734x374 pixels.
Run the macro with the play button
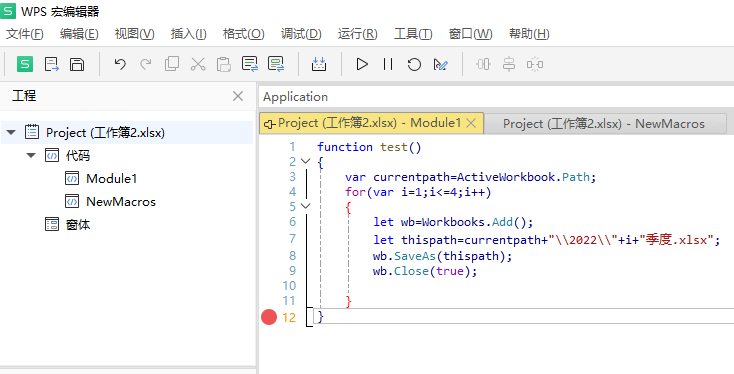tap(362, 64)
